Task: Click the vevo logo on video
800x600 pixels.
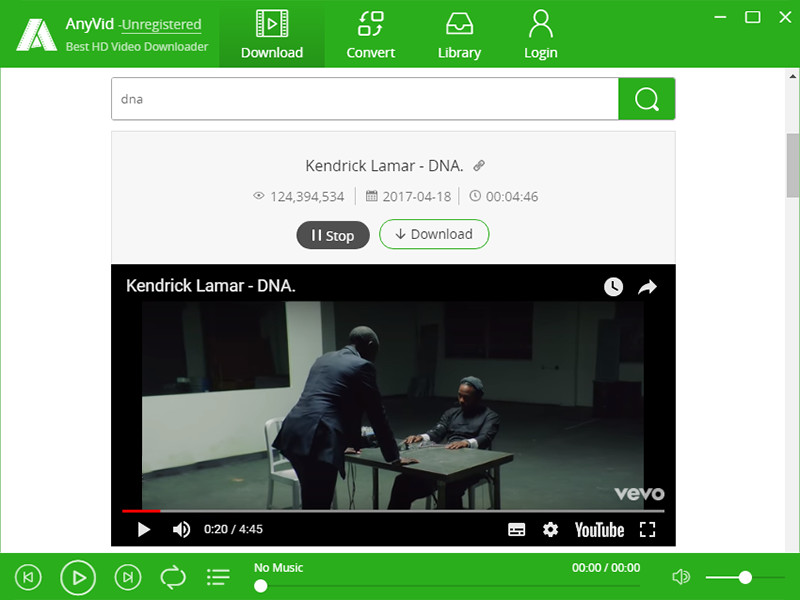Action: pos(639,493)
